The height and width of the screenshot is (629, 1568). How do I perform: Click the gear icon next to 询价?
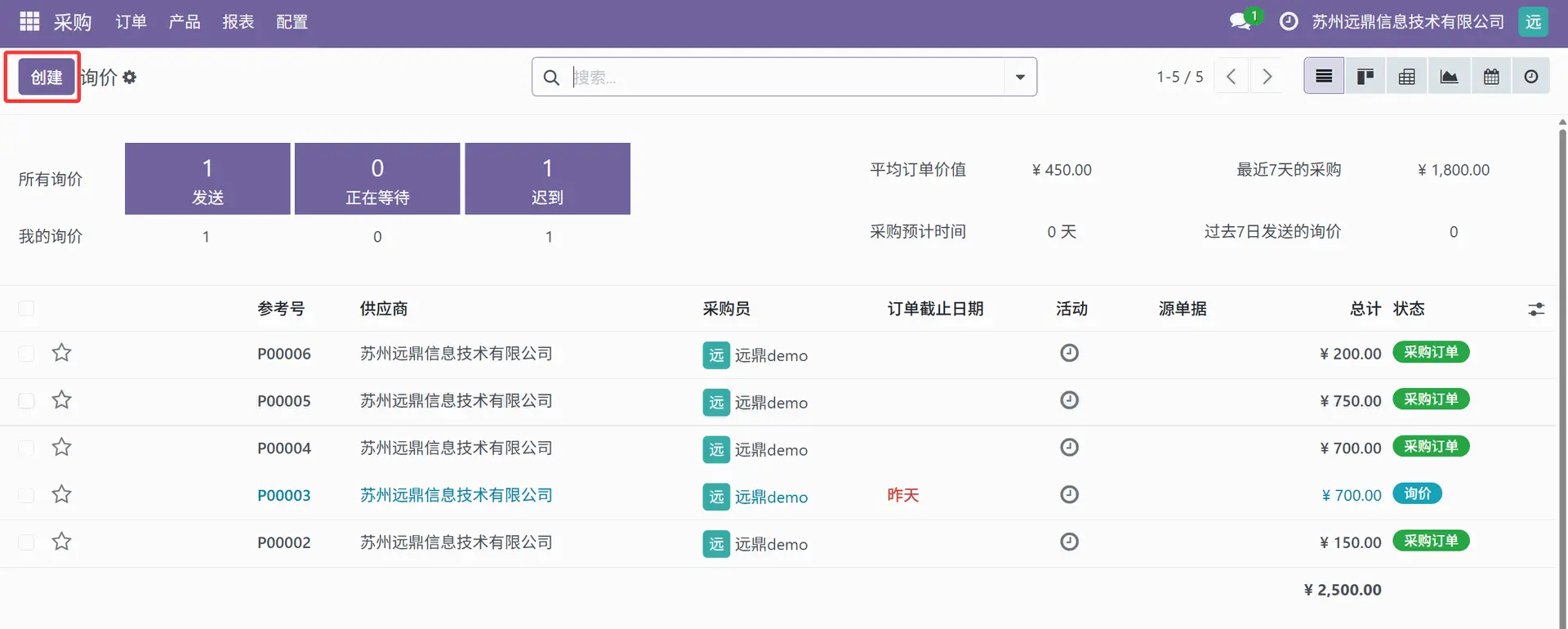tap(130, 78)
